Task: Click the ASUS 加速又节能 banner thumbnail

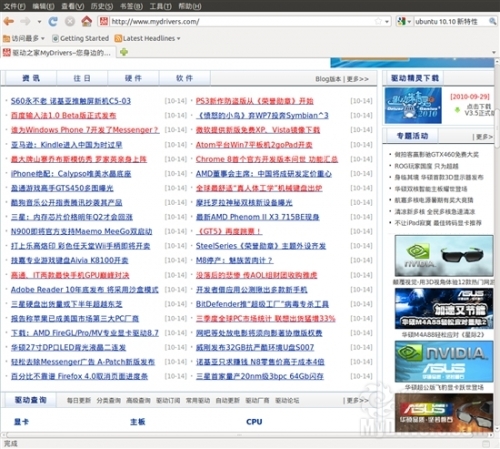Action: 444,309
